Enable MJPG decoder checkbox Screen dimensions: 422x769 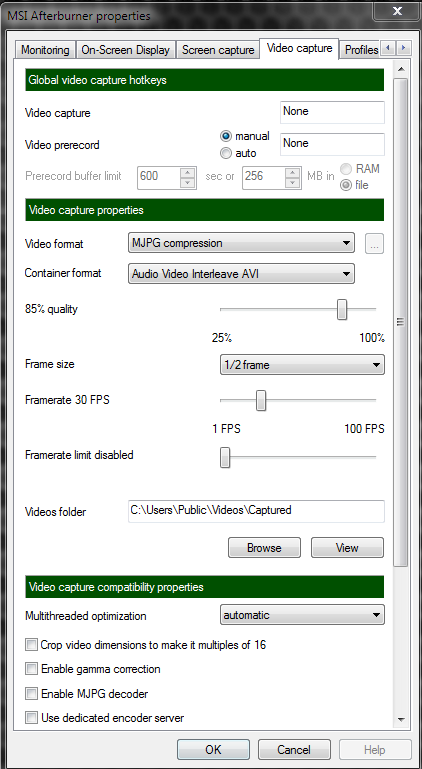[x=31, y=694]
